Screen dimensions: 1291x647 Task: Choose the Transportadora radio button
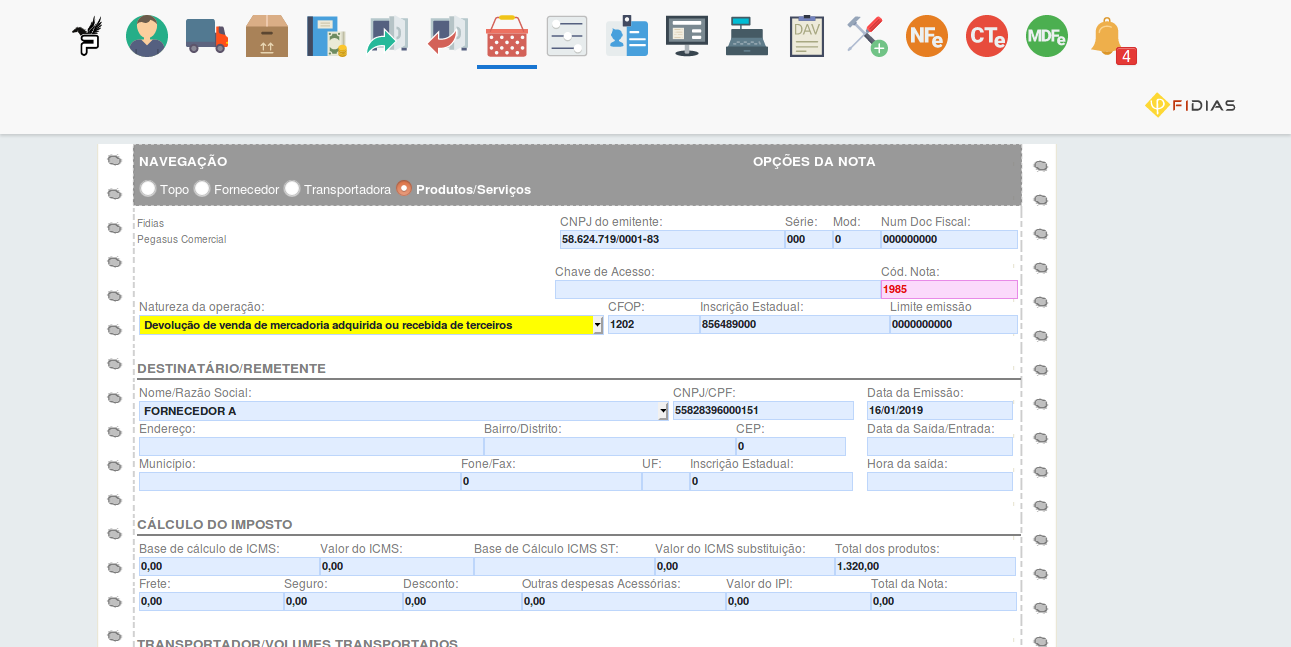(292, 188)
